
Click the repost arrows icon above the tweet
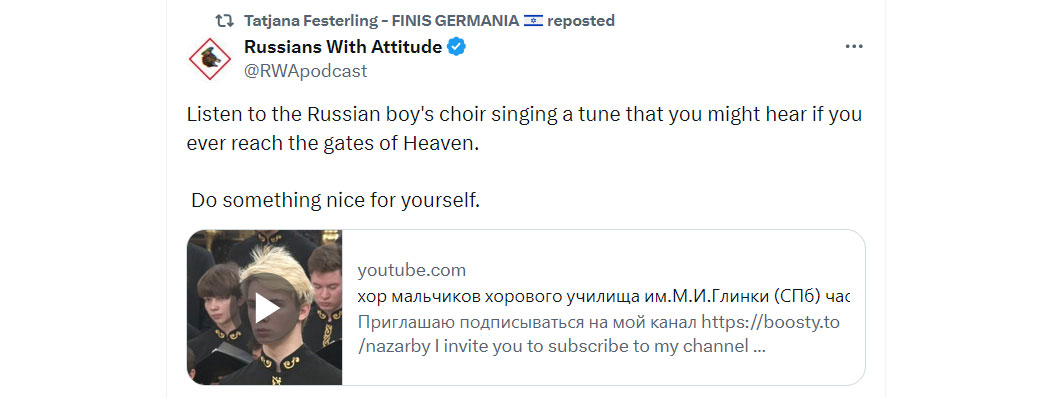pos(224,21)
